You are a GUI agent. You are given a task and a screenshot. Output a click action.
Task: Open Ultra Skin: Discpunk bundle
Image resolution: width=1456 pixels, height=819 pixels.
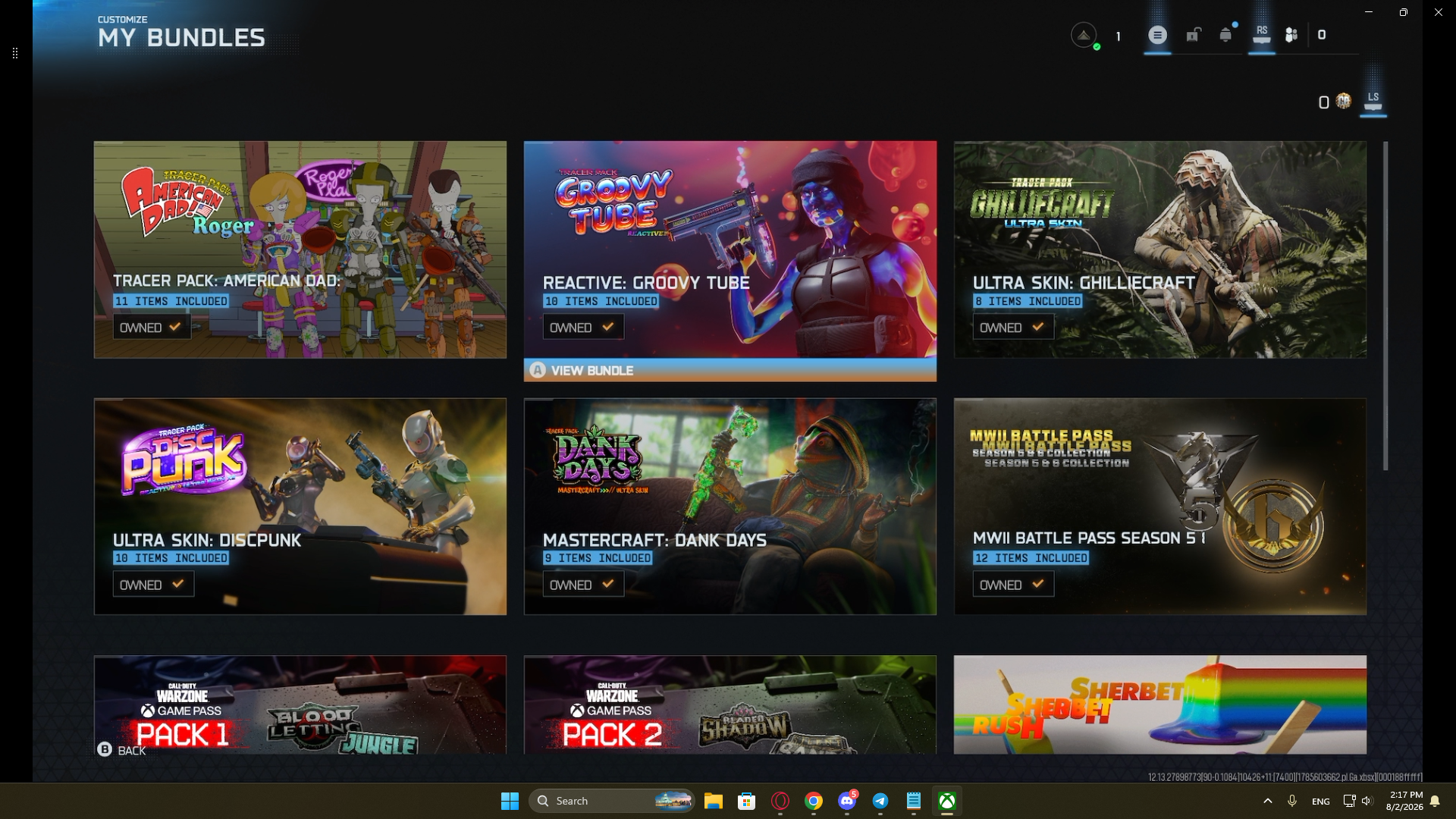300,507
